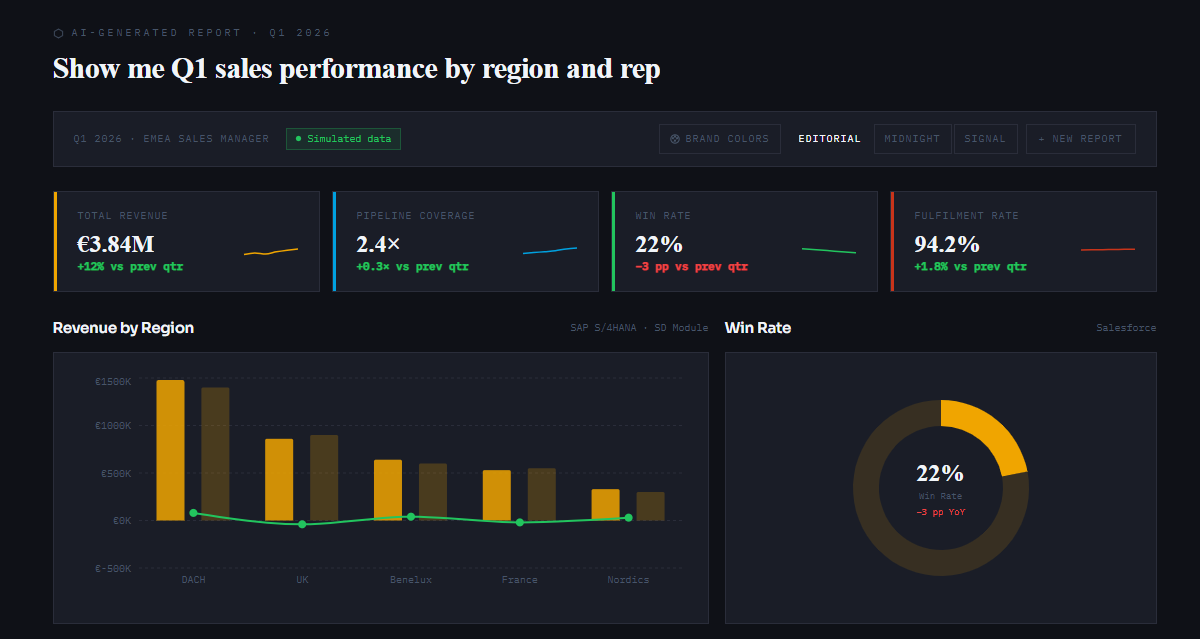This screenshot has width=1200, height=639.
Task: Click the green trend point for UK
Action: coord(302,524)
